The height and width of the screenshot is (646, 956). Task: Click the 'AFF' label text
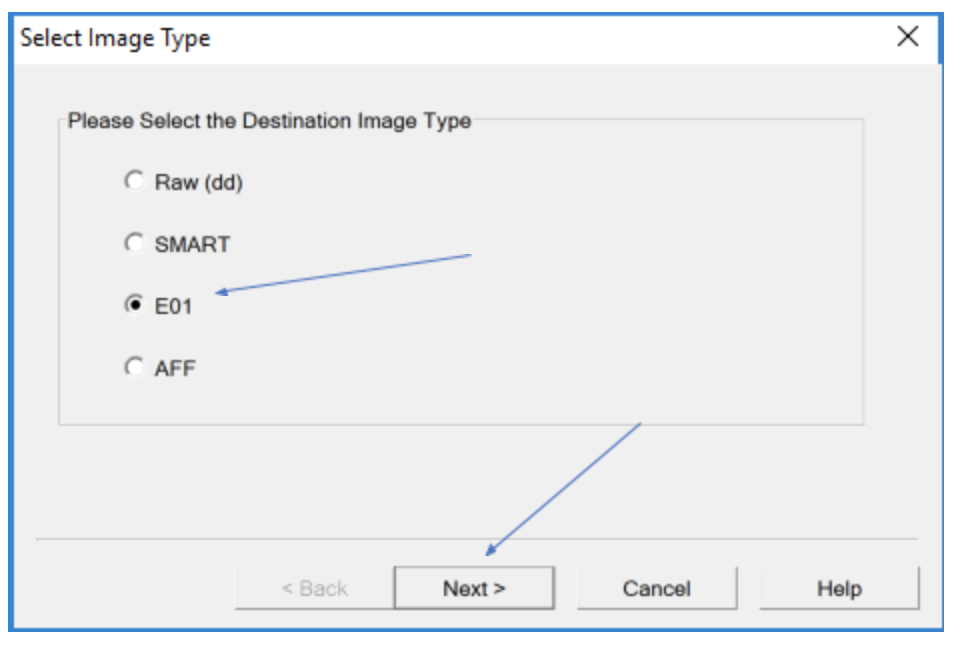pyautogui.click(x=175, y=369)
